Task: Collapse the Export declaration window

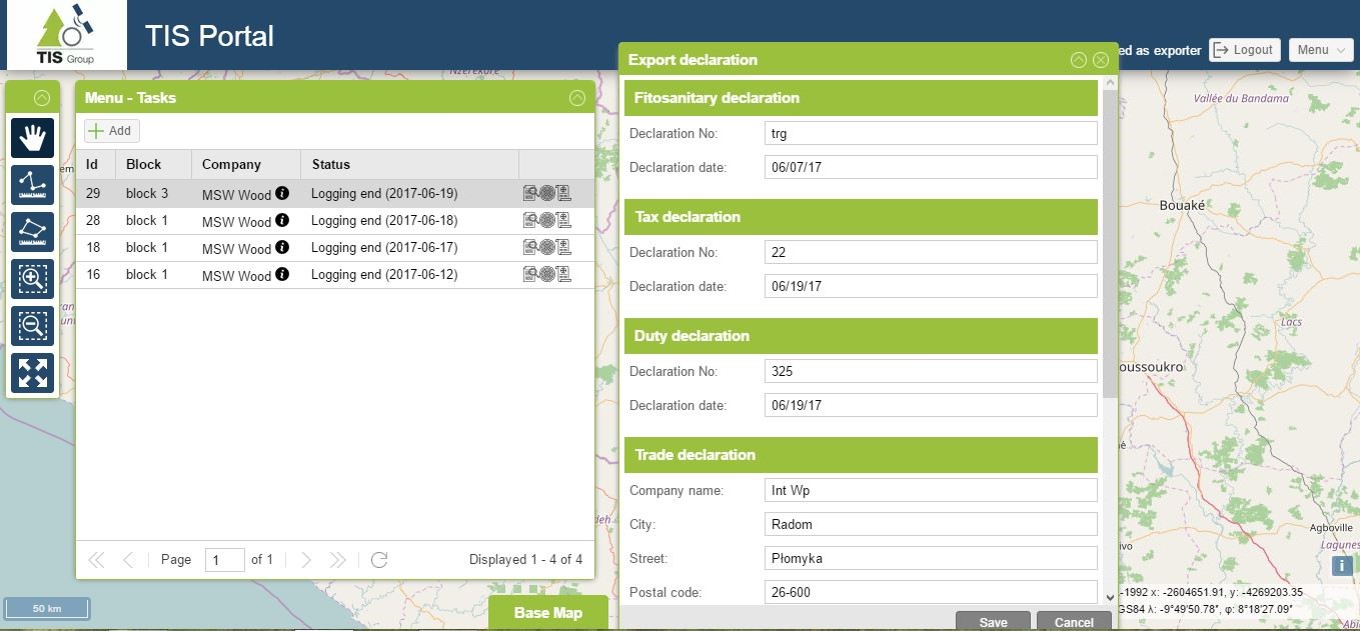Action: pyautogui.click(x=1078, y=60)
